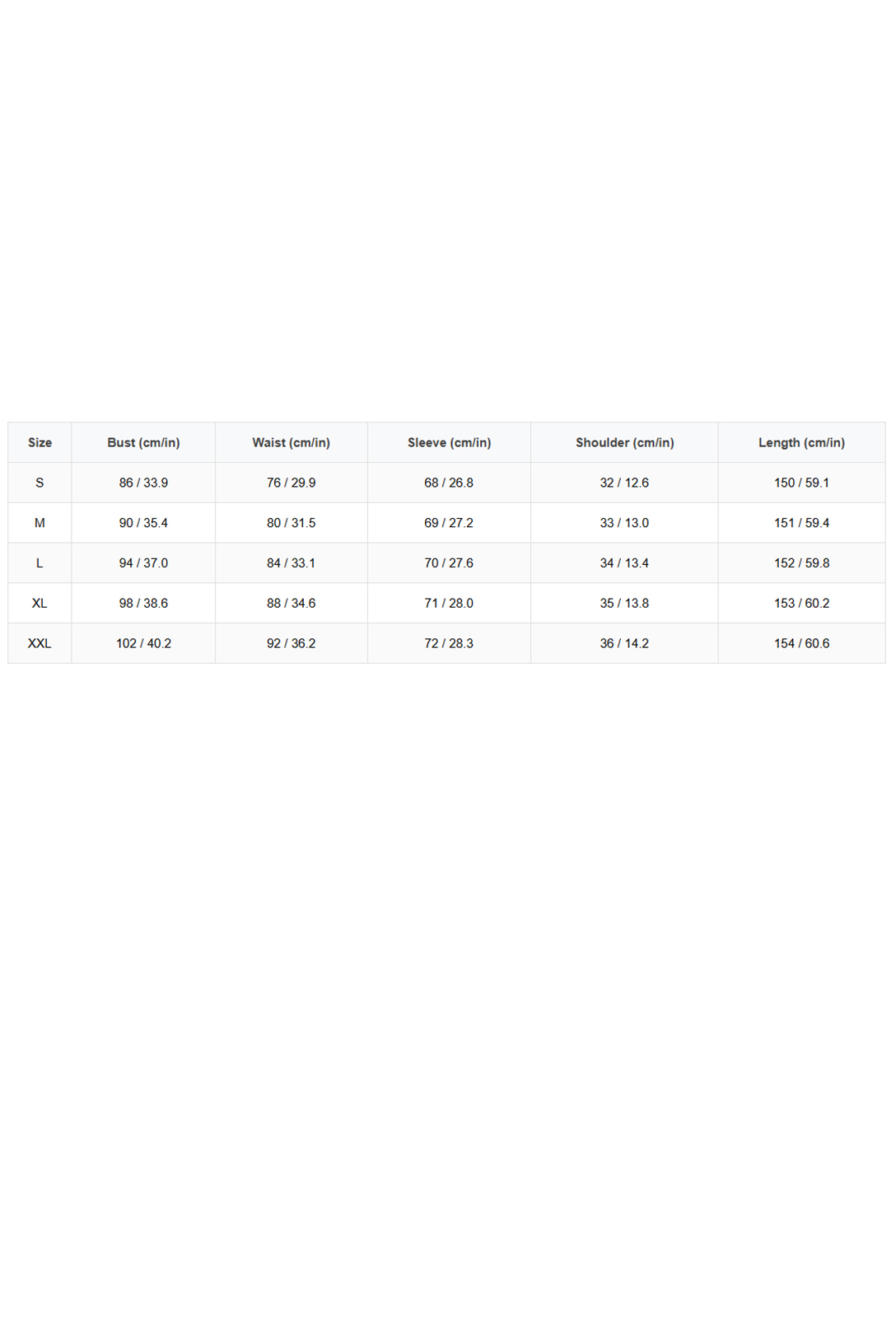Screen dimensions: 896x1344
Task: Select shoulder value '36 / 14.2'
Action: tap(624, 644)
